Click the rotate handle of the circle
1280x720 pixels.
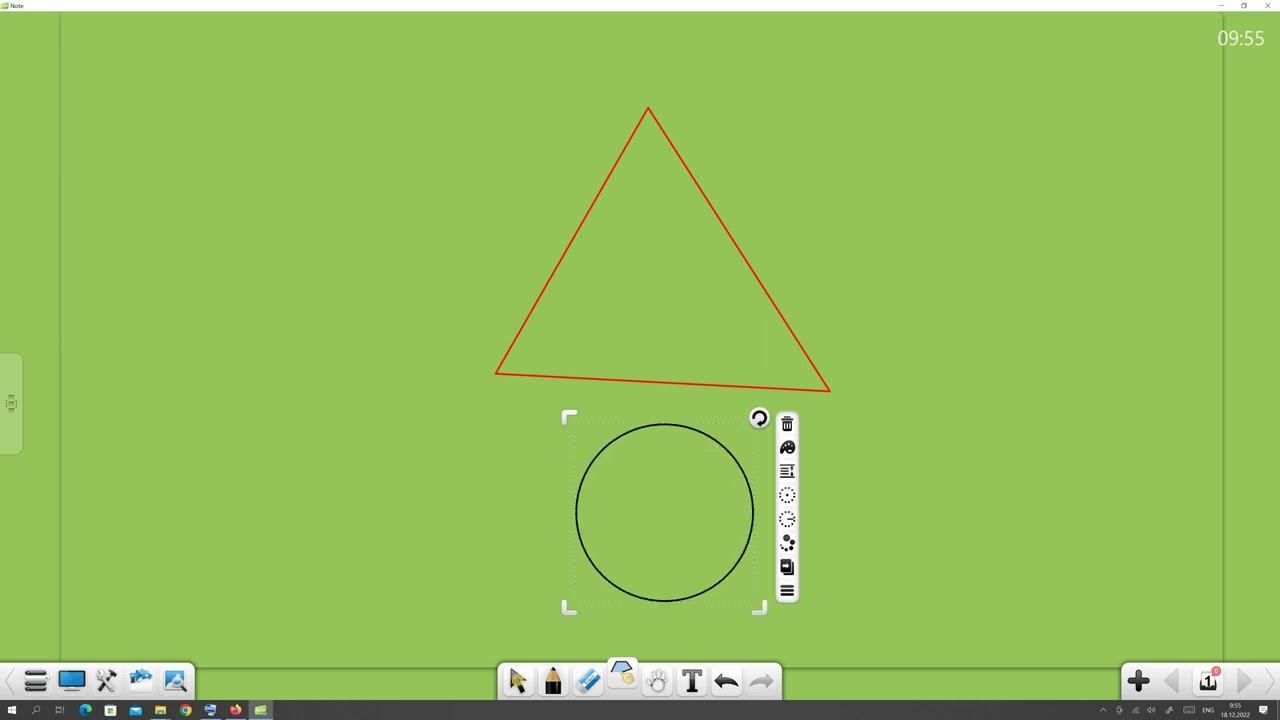[x=759, y=419]
